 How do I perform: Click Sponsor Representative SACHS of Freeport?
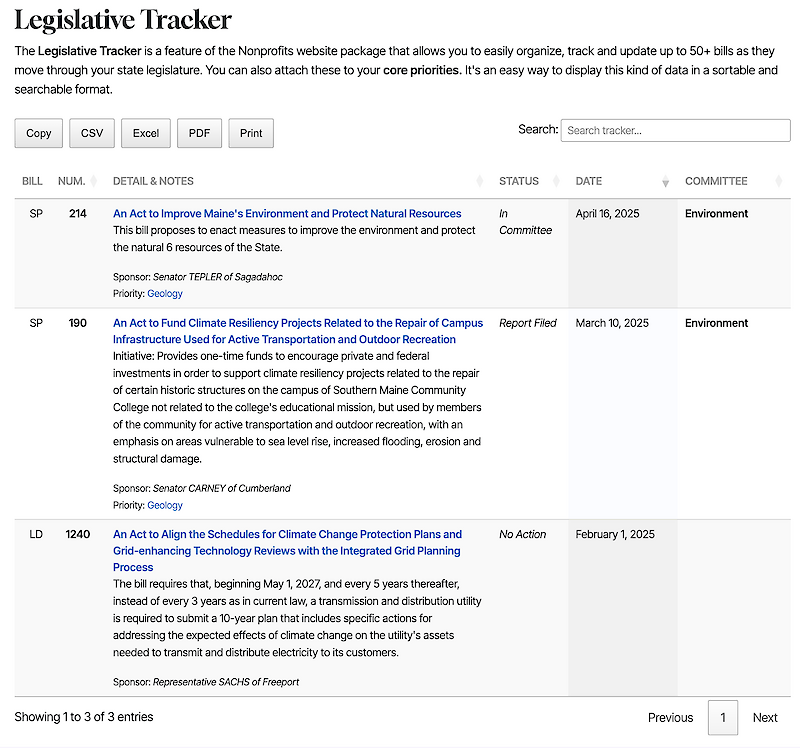pos(206,682)
